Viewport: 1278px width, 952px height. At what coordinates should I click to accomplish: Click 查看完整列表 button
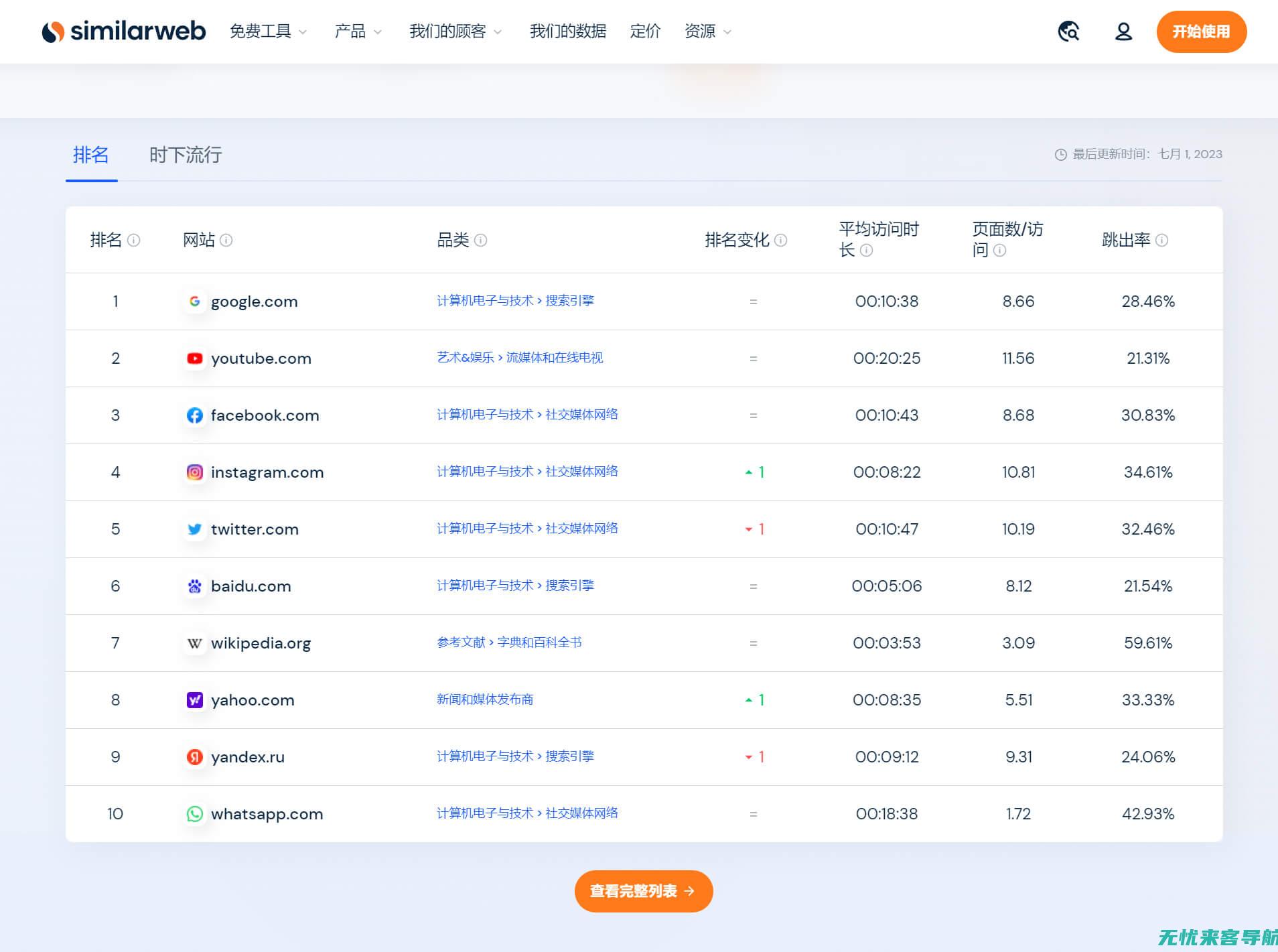[644, 891]
